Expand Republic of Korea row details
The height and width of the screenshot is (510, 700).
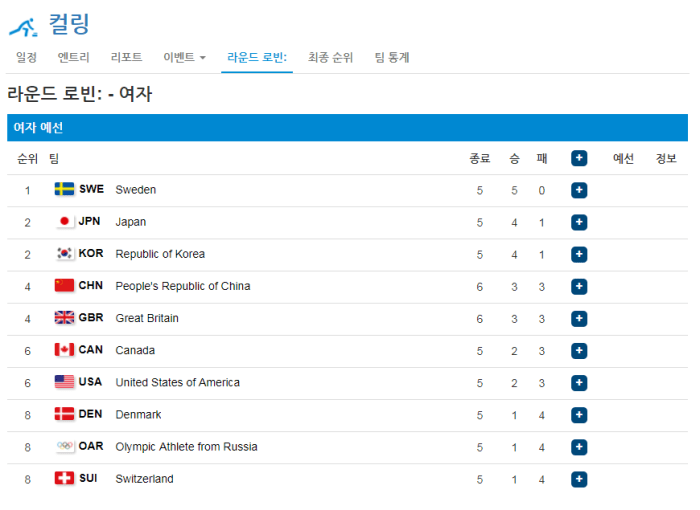[x=579, y=254]
